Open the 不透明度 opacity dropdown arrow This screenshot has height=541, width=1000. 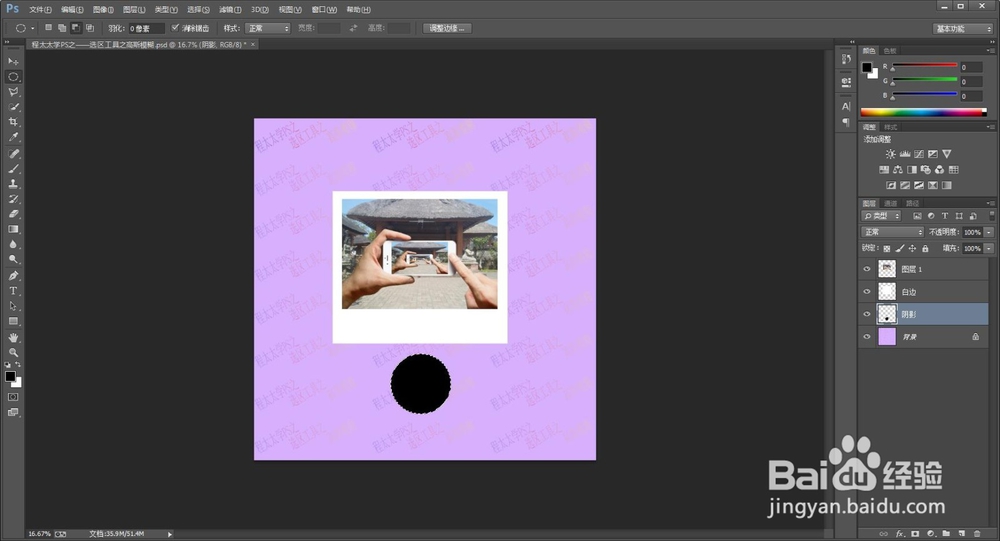coord(989,232)
